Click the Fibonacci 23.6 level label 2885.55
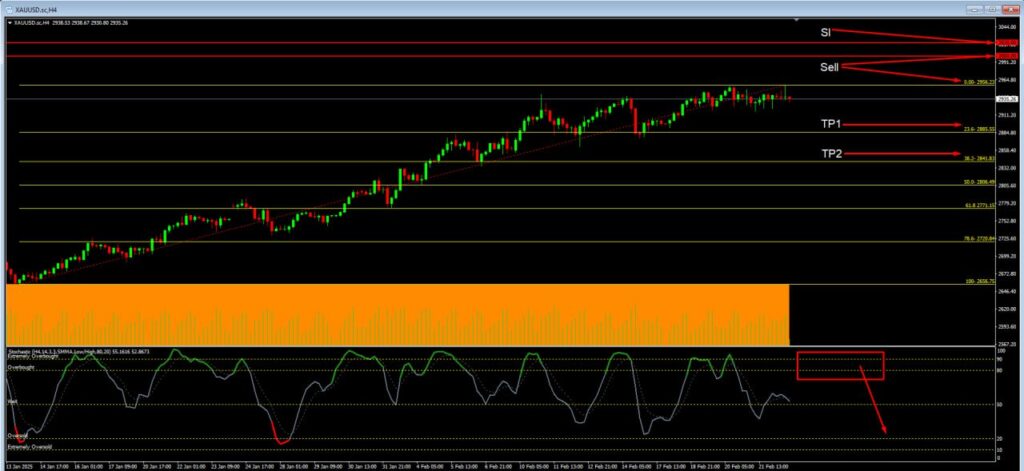The height and width of the screenshot is (471, 1024). point(979,129)
